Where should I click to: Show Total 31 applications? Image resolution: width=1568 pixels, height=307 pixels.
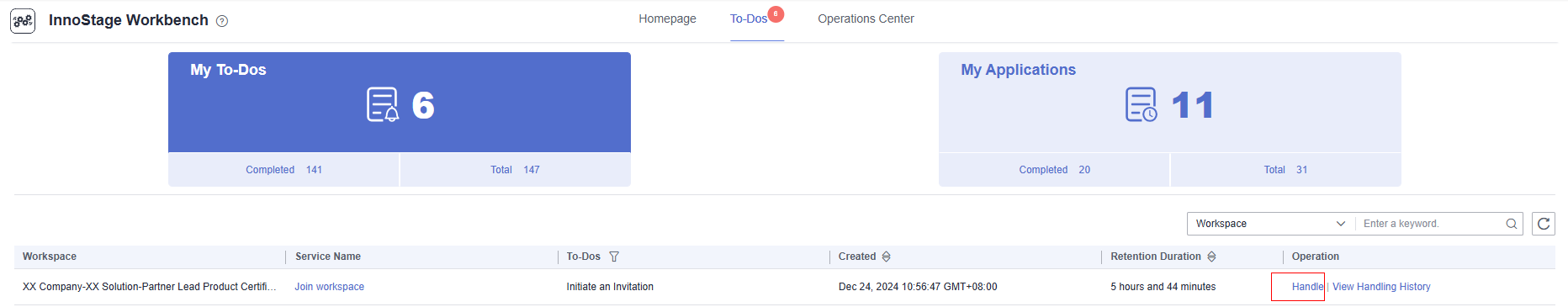pos(1285,170)
